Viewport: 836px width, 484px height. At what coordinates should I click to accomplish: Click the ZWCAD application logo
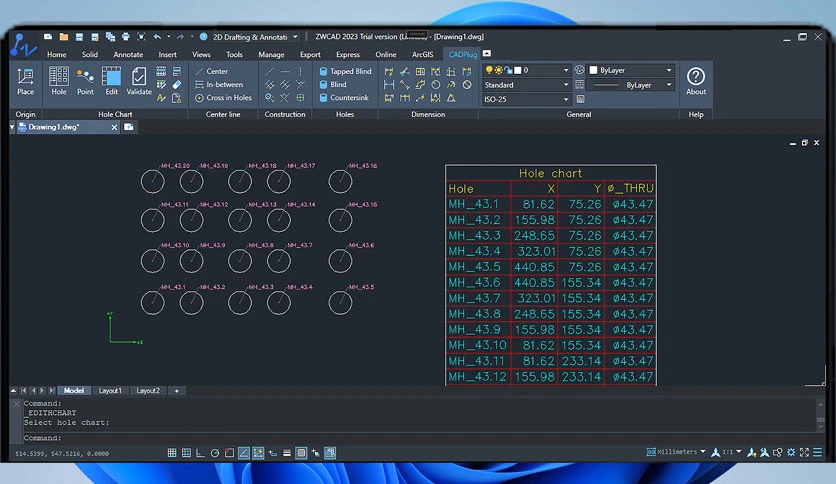pyautogui.click(x=23, y=45)
